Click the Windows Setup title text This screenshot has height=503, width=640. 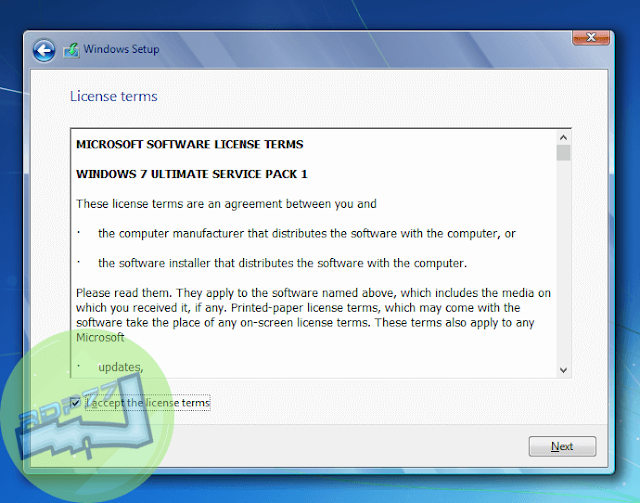point(121,49)
